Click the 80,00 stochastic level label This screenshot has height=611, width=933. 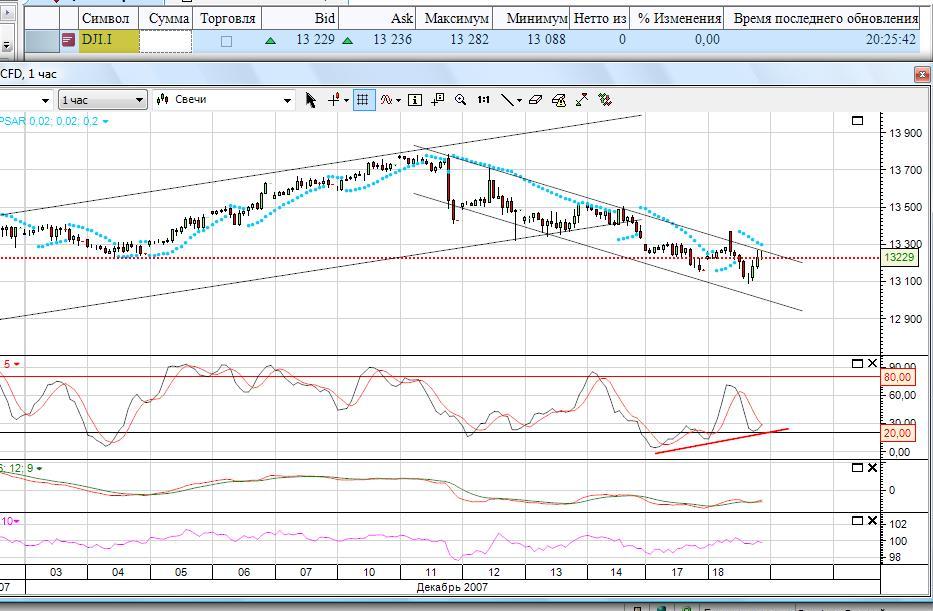(x=897, y=377)
